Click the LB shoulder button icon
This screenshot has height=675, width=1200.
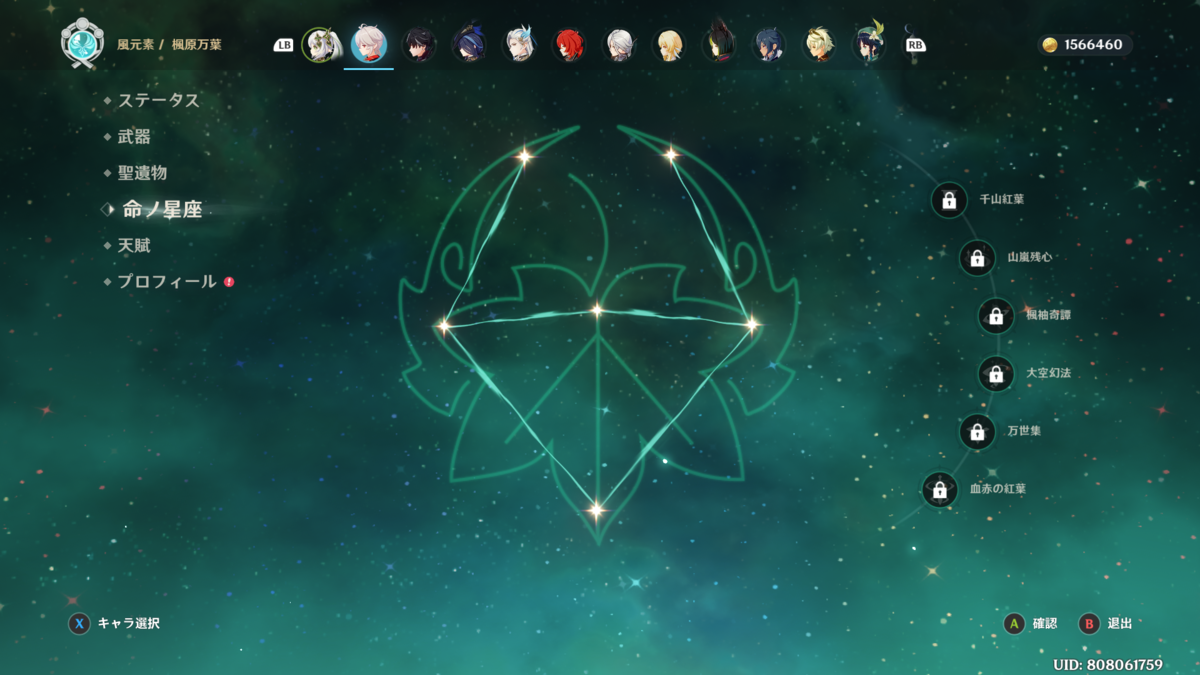click(x=284, y=45)
